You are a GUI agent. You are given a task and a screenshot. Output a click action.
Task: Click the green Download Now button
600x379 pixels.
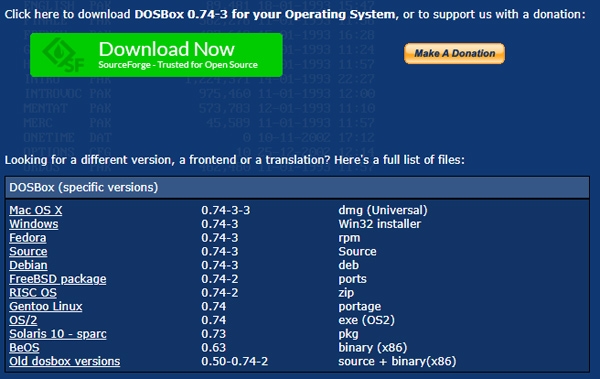[x=156, y=55]
